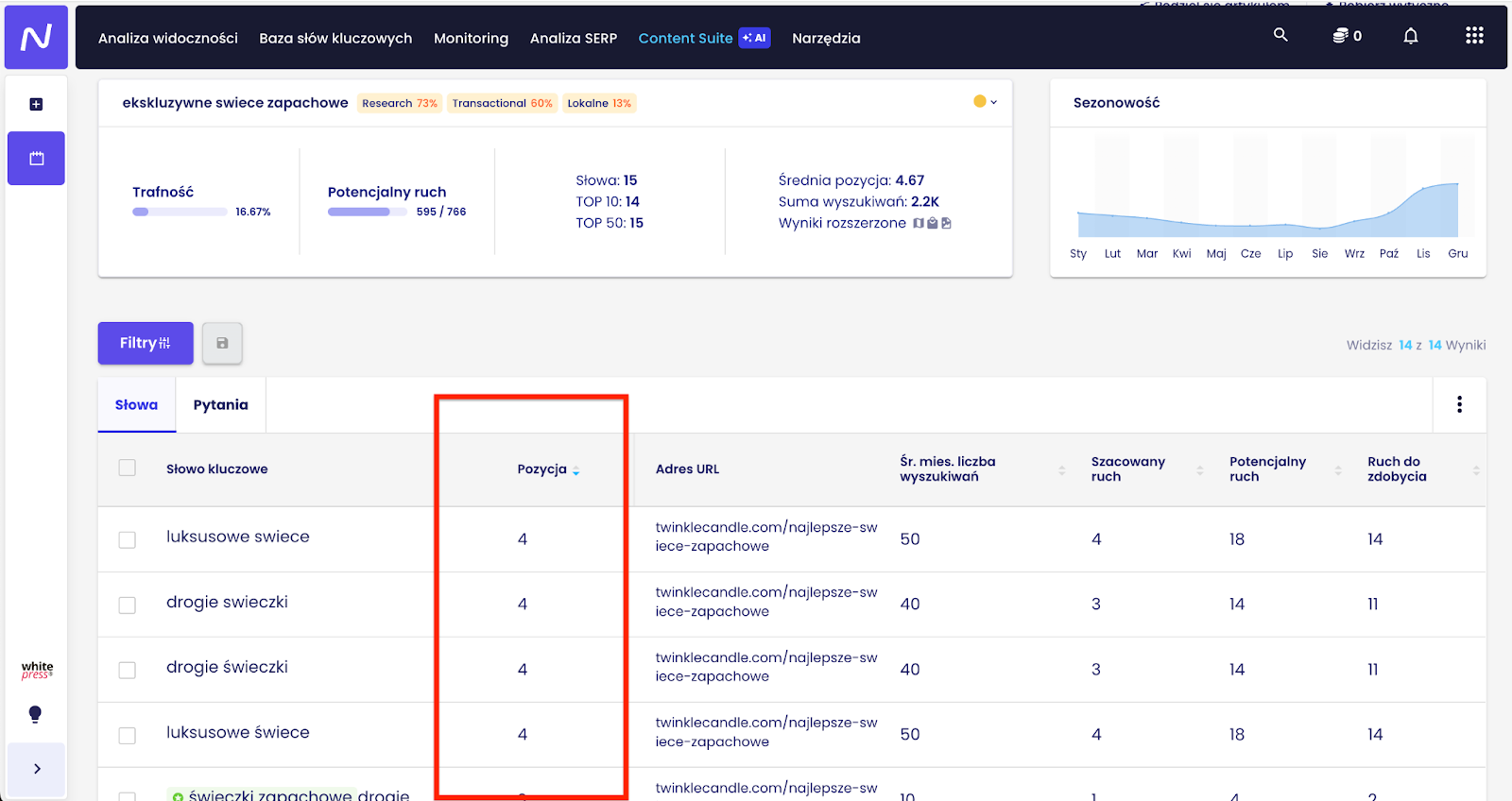This screenshot has width=1512, height=801.
Task: Click the Słowo kluczowe column header
Action: tap(217, 469)
